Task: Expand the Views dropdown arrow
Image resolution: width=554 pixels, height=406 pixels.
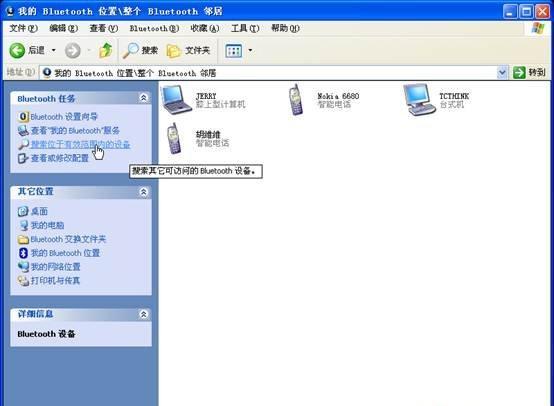Action: tap(250, 51)
